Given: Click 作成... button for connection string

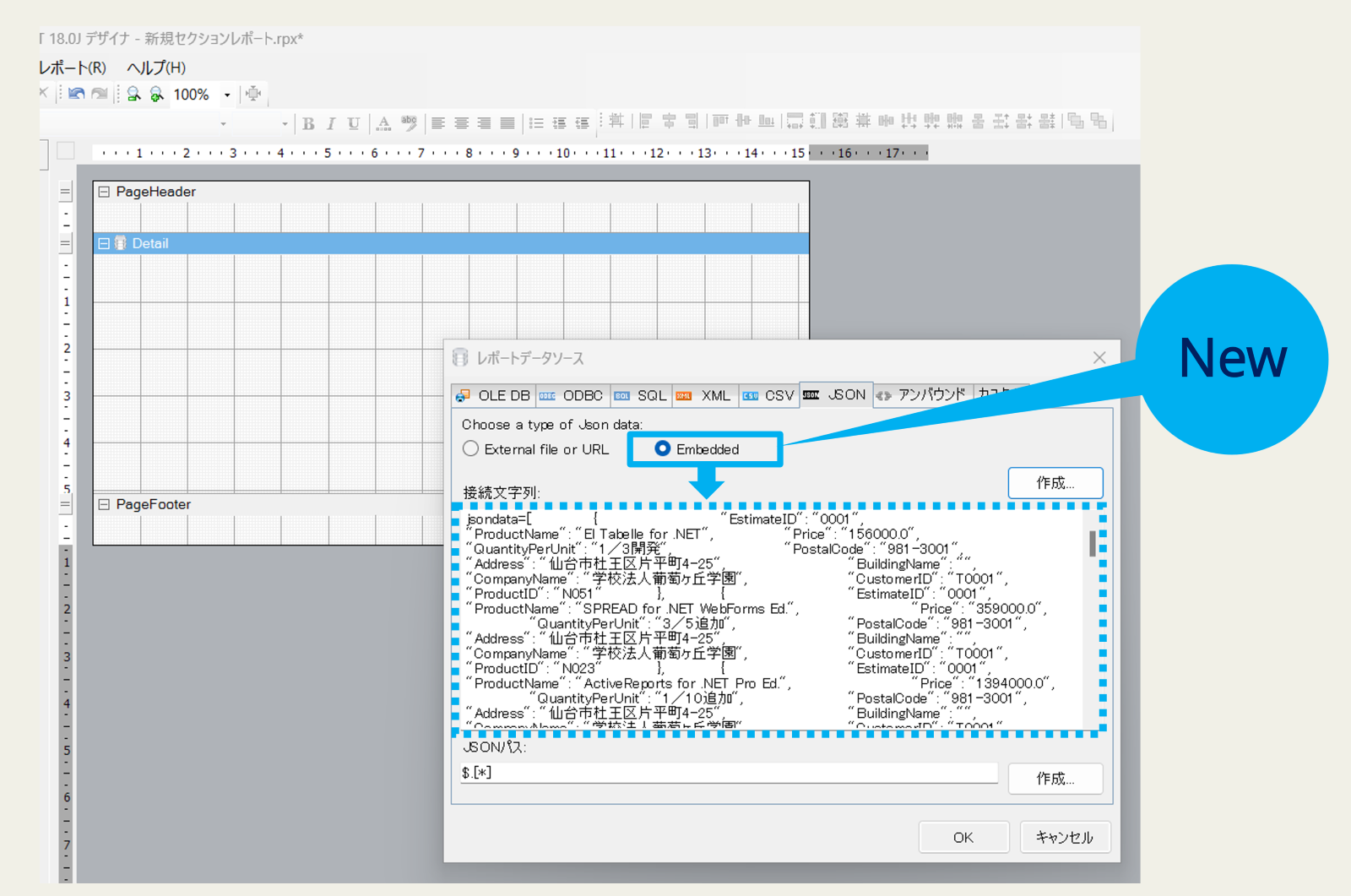Looking at the screenshot, I should click(1055, 483).
